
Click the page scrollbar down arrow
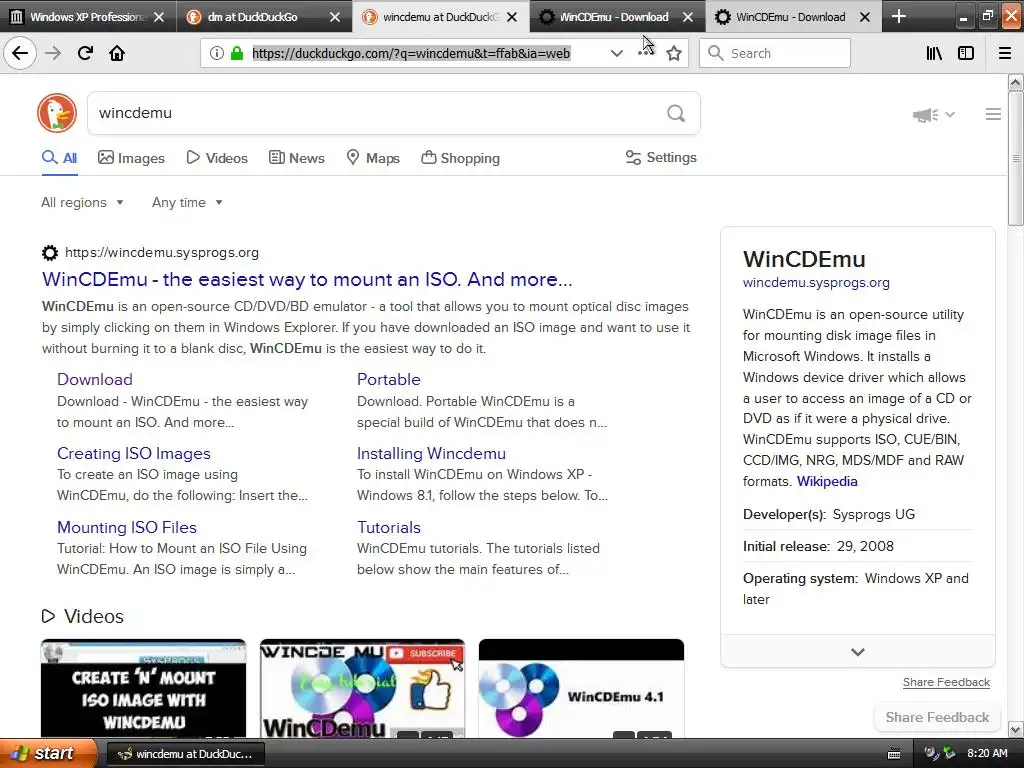(1016, 729)
